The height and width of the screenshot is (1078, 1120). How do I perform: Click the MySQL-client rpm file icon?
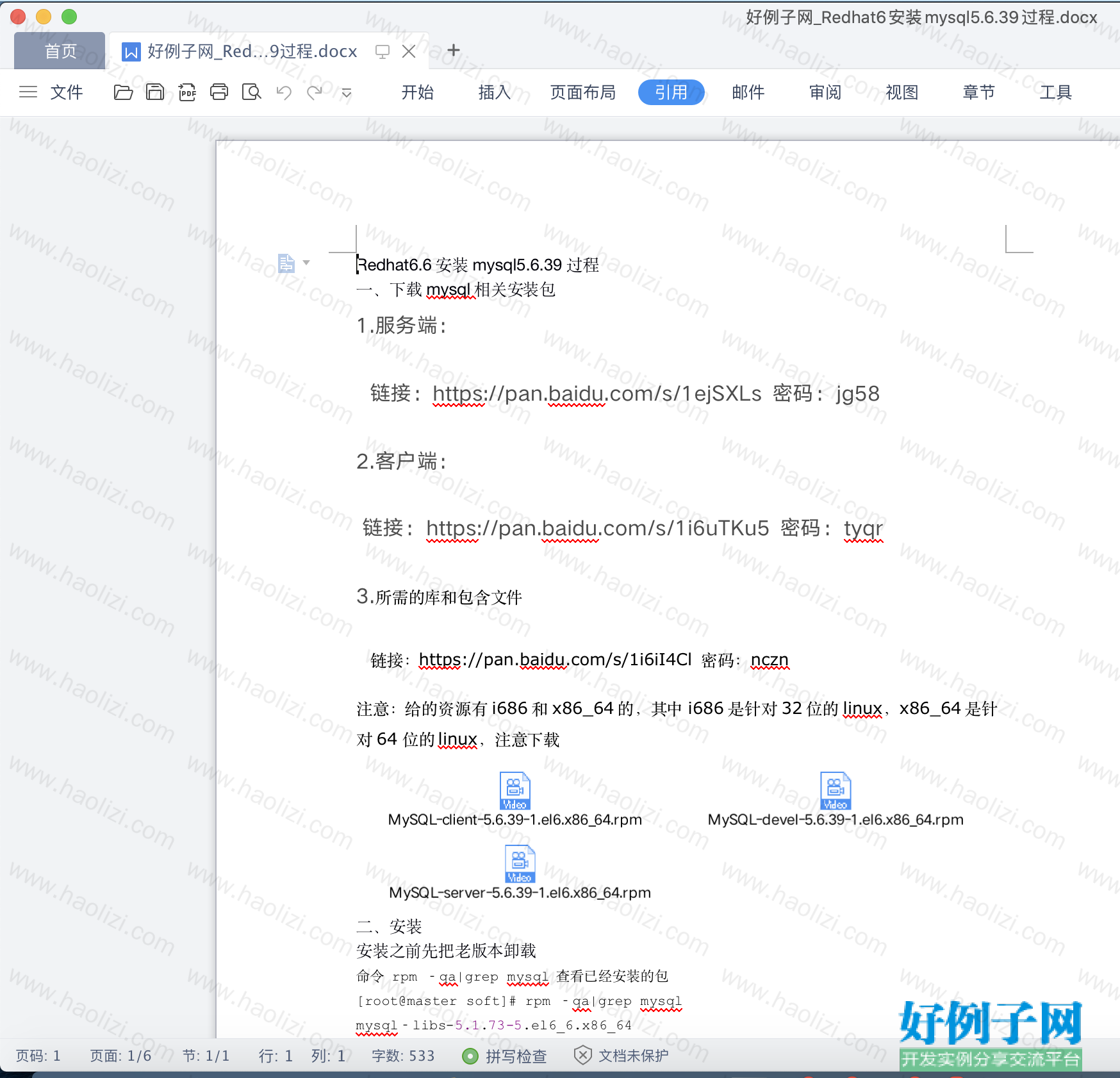[515, 791]
